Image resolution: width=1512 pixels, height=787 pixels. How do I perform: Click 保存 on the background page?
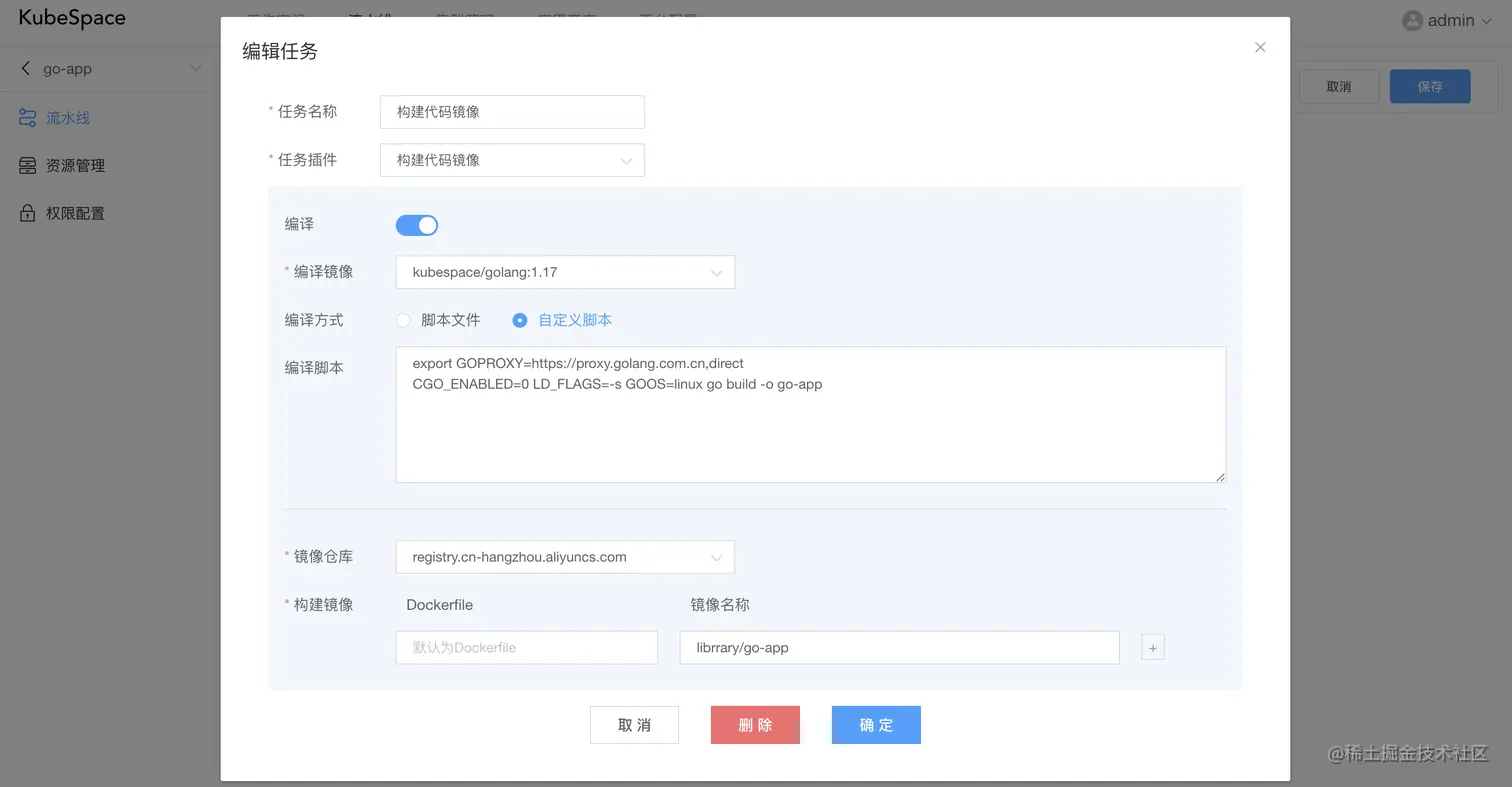pyautogui.click(x=1430, y=87)
